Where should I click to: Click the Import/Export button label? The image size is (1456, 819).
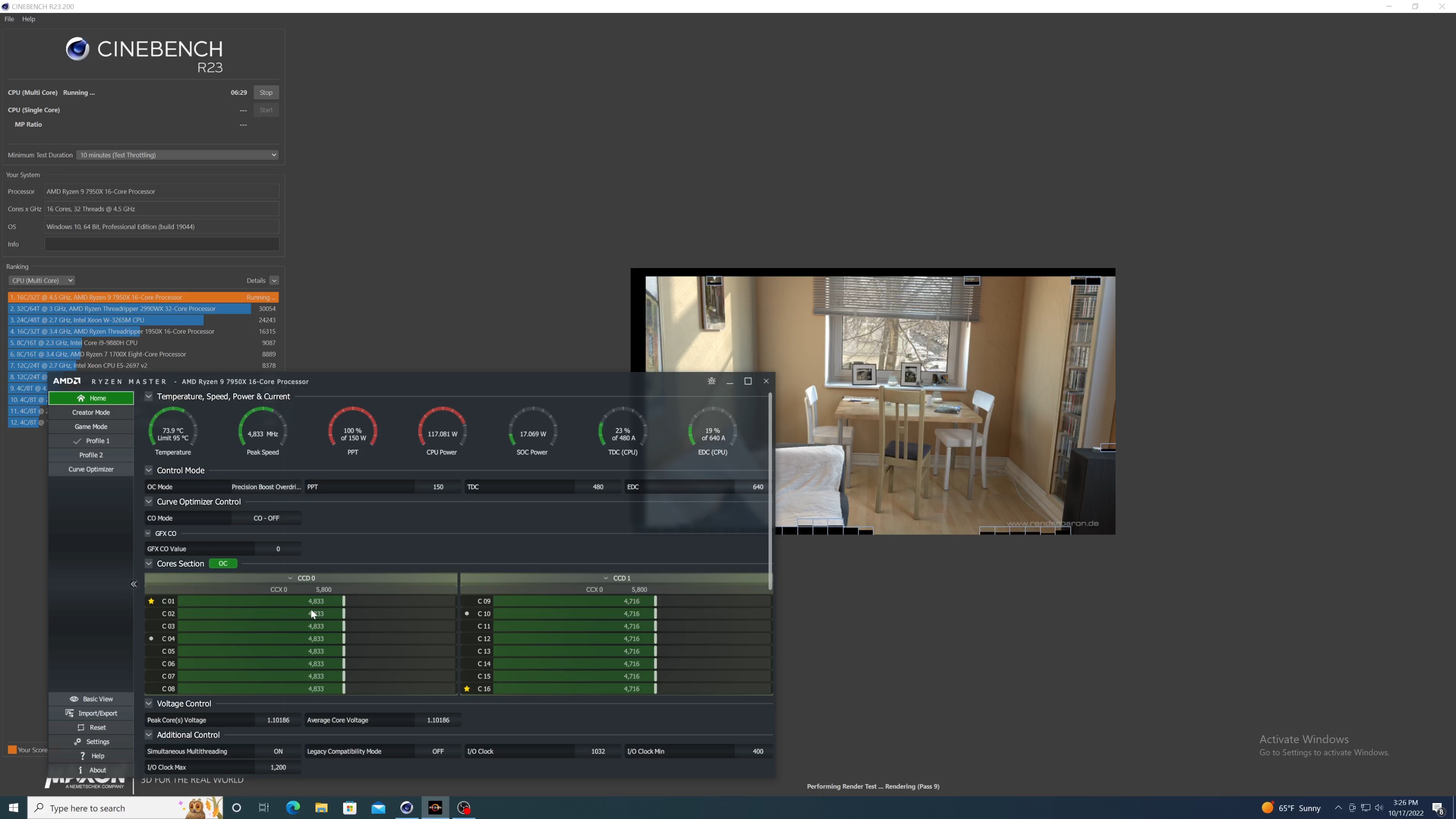98,713
